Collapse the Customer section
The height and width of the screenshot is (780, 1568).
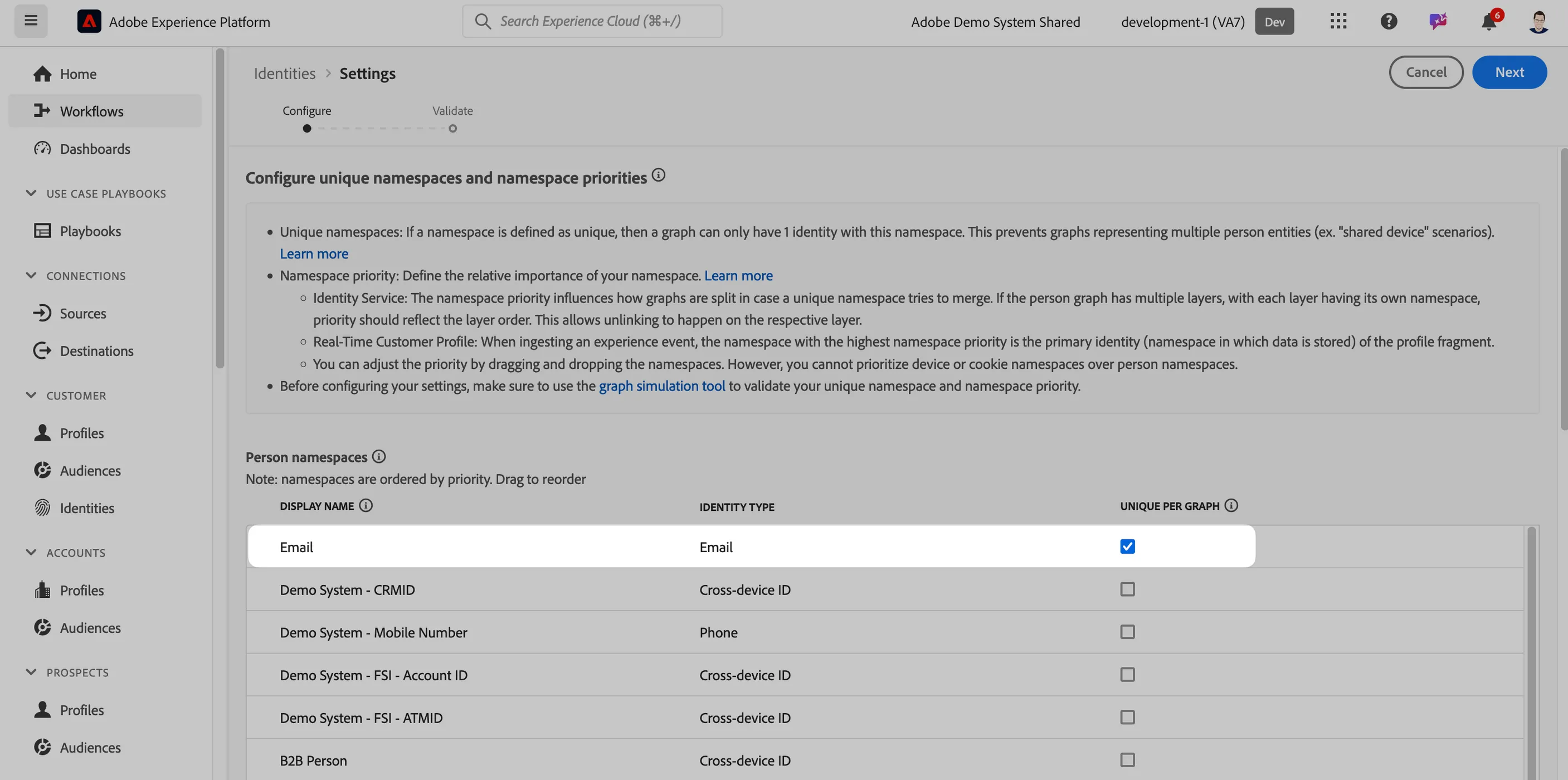[x=31, y=395]
